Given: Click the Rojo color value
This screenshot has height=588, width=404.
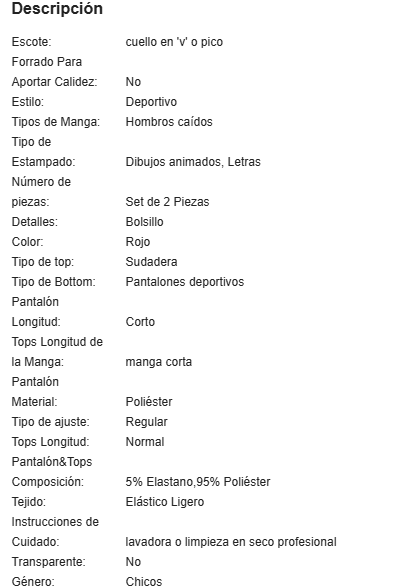Looking at the screenshot, I should [138, 242].
